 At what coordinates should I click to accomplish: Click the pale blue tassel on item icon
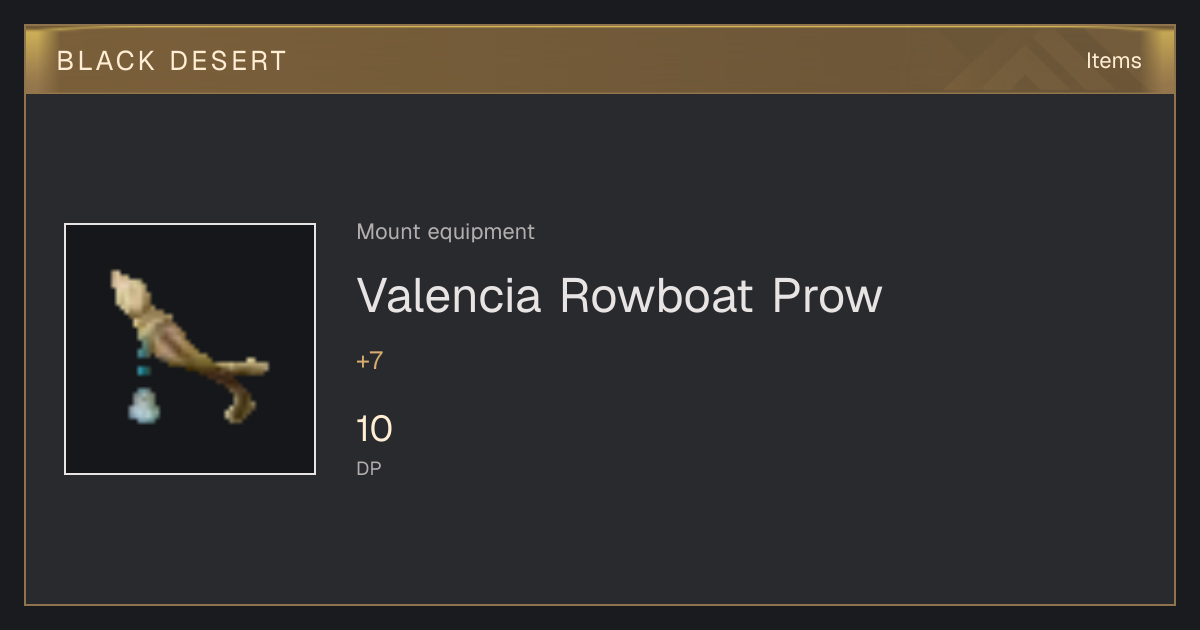click(144, 405)
